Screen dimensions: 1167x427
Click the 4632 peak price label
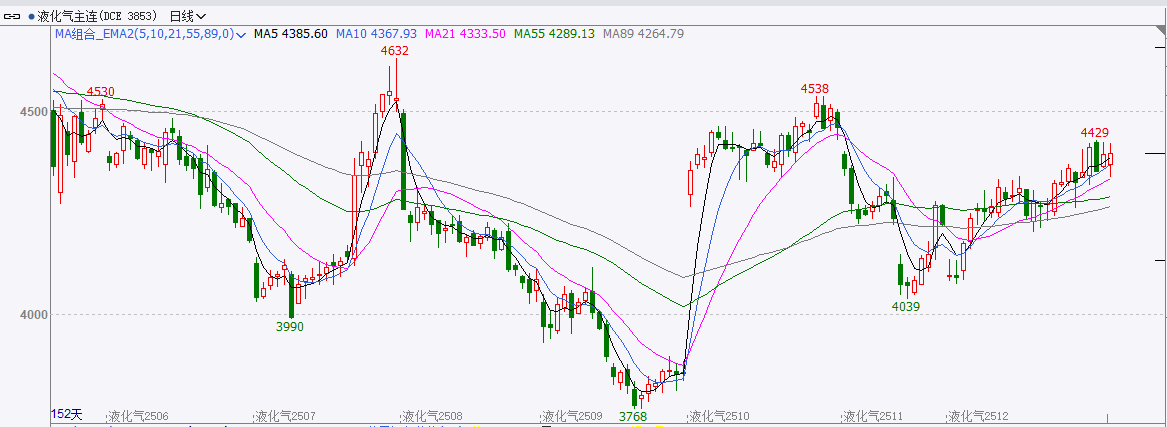point(395,50)
